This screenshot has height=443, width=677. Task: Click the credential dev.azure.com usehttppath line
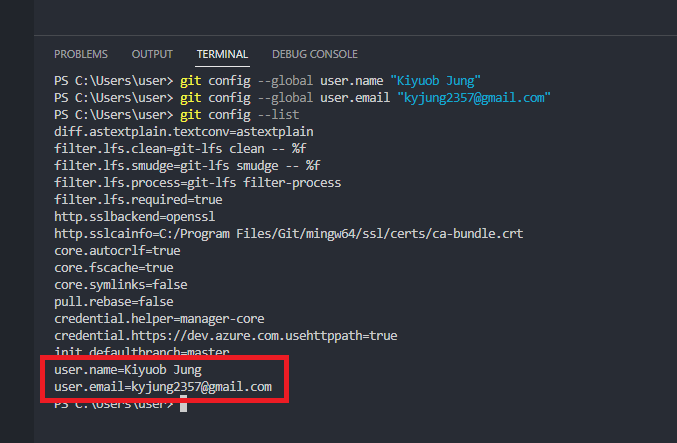[x=225, y=335]
